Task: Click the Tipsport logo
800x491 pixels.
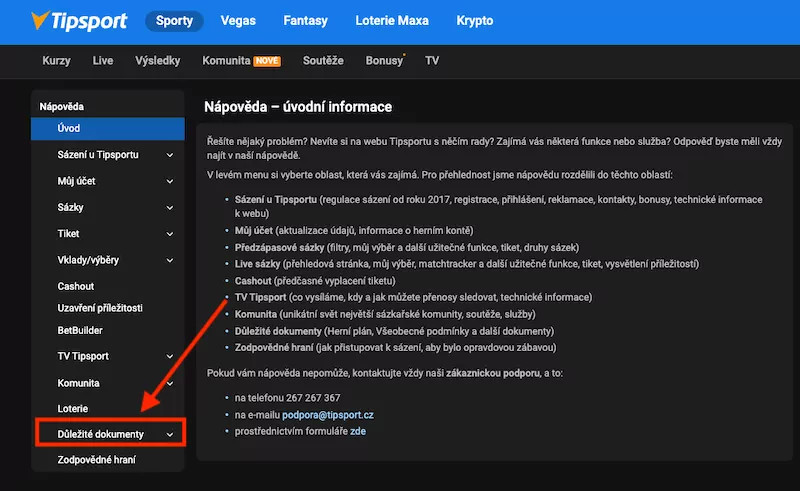Action: coord(79,21)
